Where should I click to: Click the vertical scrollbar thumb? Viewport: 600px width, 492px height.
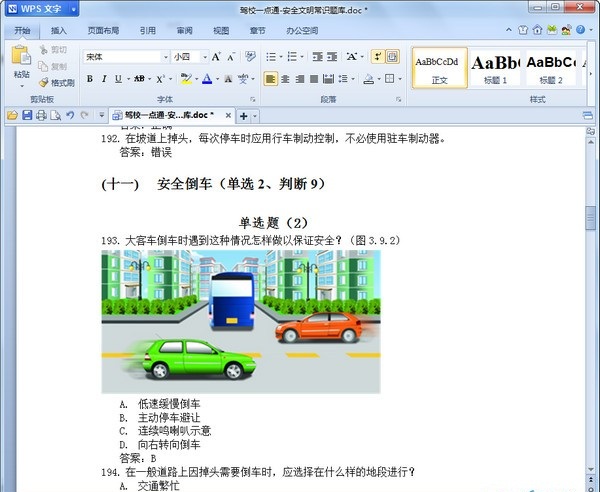591,218
